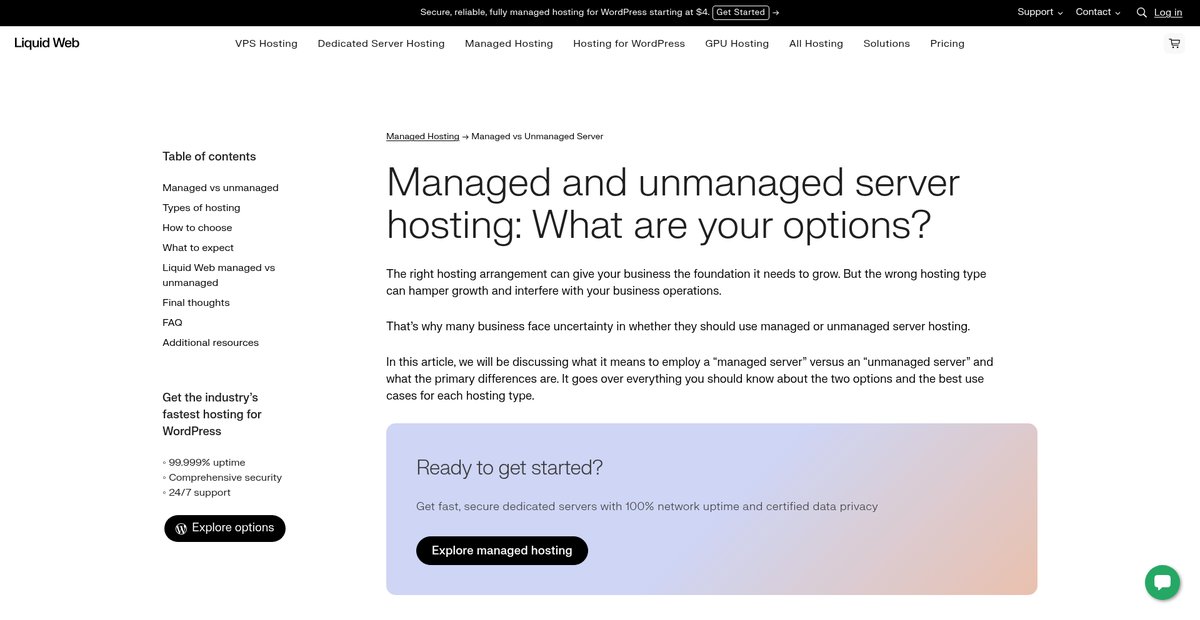Jump to Managed vs unmanaged section

pyautogui.click(x=221, y=188)
